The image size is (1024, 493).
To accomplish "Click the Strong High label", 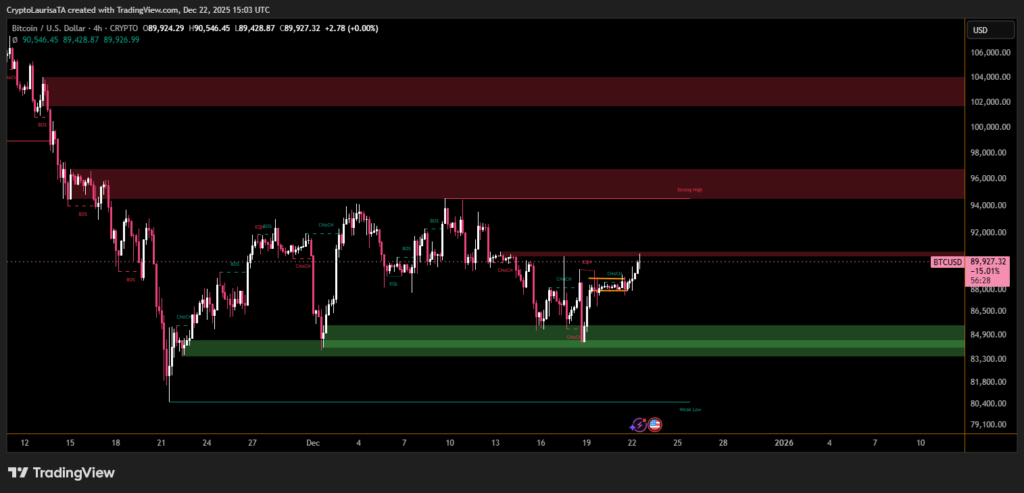I will [690, 188].
